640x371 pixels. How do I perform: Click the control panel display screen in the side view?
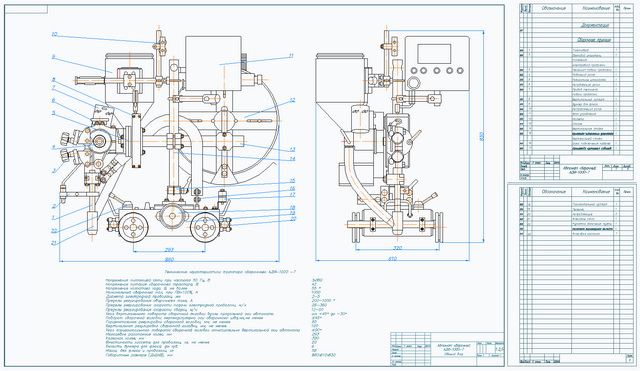point(434,54)
